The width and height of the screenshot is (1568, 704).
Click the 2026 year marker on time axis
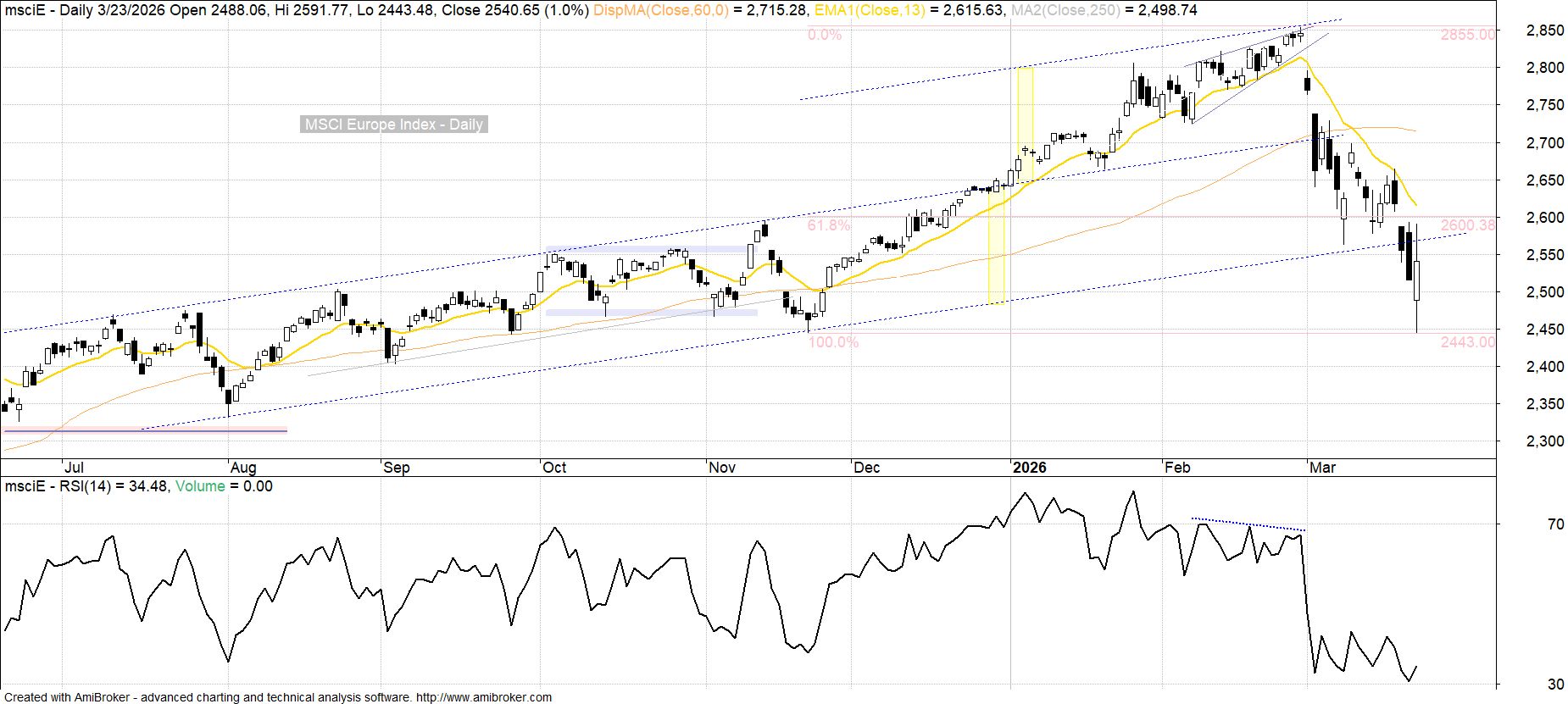click(x=1030, y=468)
